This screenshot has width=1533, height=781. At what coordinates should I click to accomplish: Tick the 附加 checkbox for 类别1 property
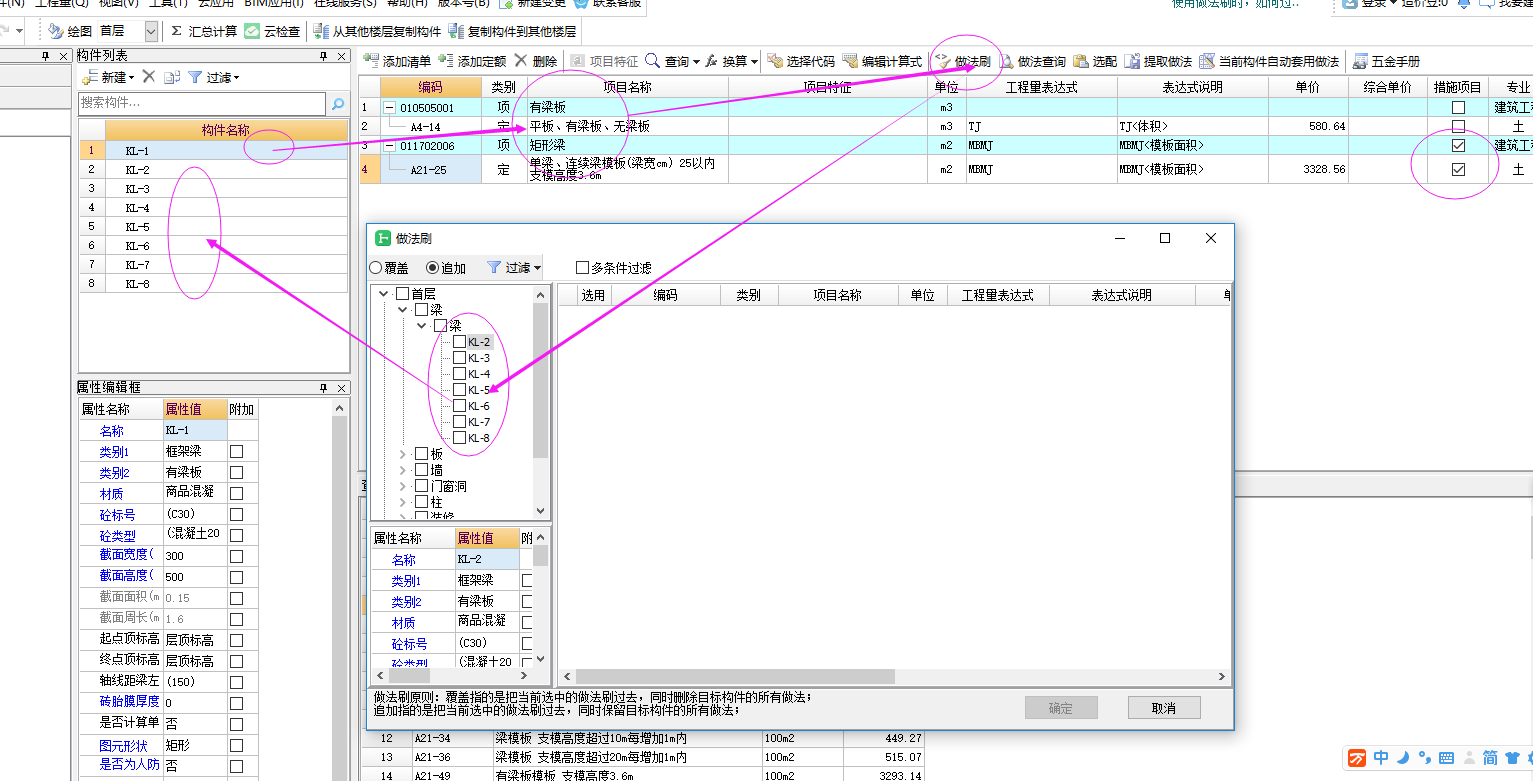click(x=237, y=452)
